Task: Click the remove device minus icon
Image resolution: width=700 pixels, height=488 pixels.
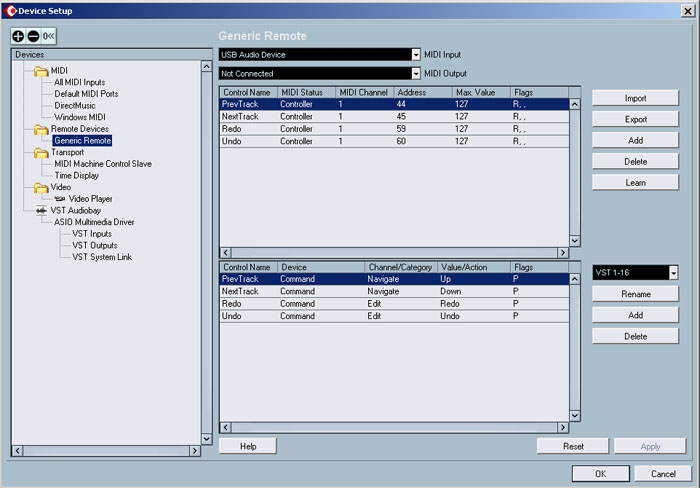Action: (x=33, y=36)
